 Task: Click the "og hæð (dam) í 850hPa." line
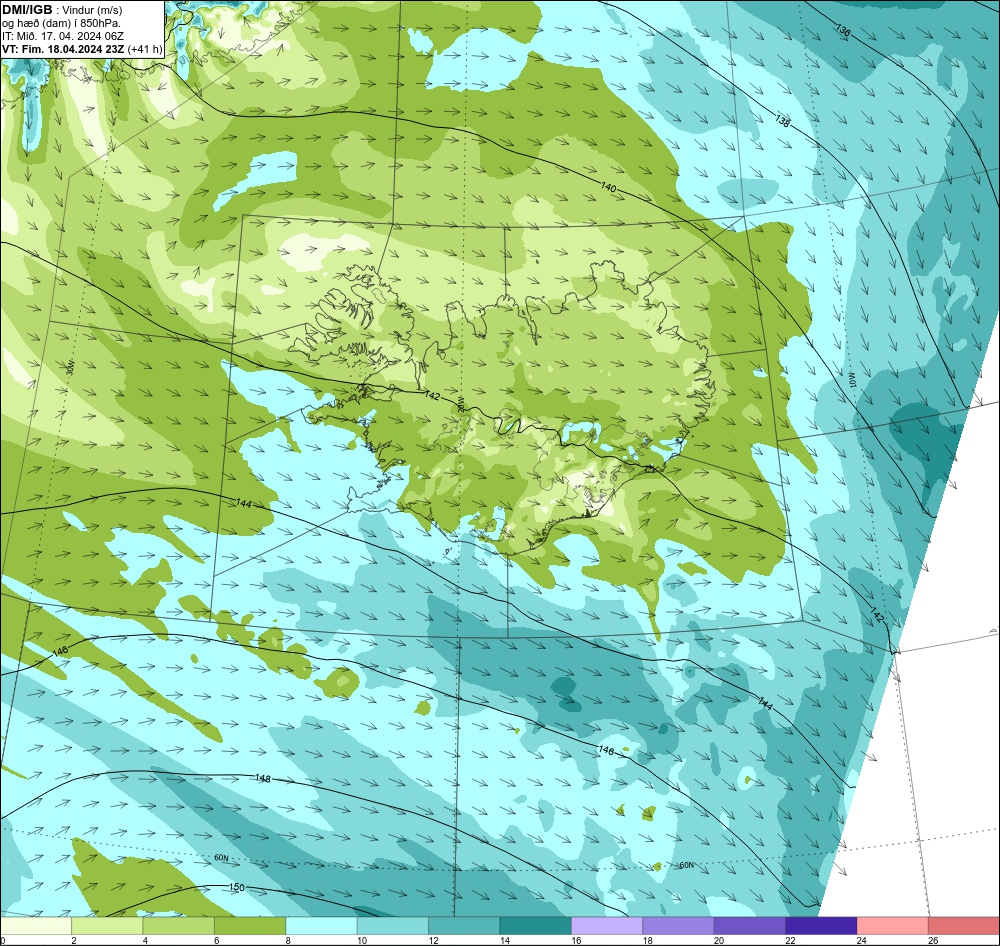pos(61,23)
